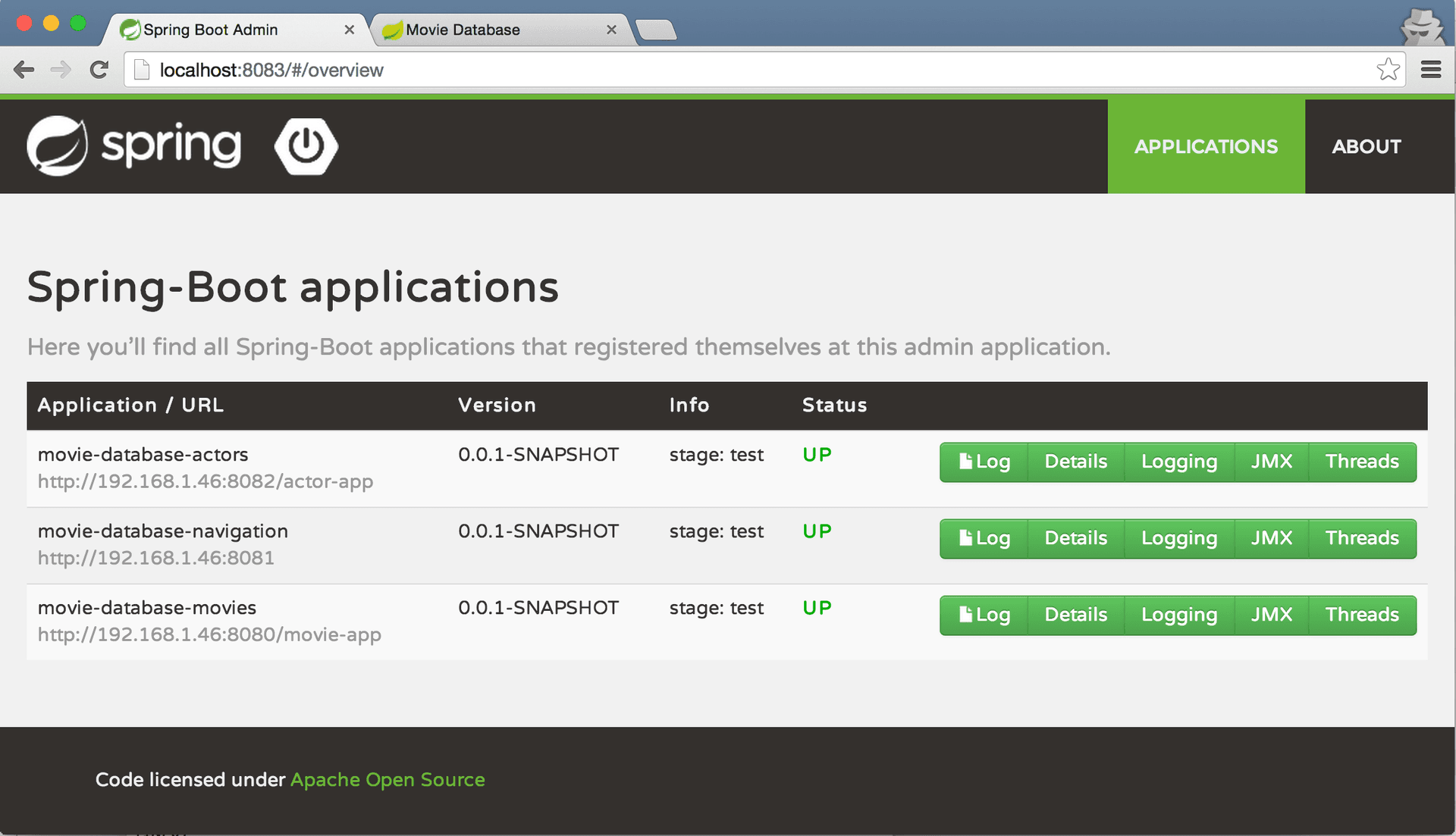
Task: Open Details for movie-database-actors
Action: click(1075, 462)
